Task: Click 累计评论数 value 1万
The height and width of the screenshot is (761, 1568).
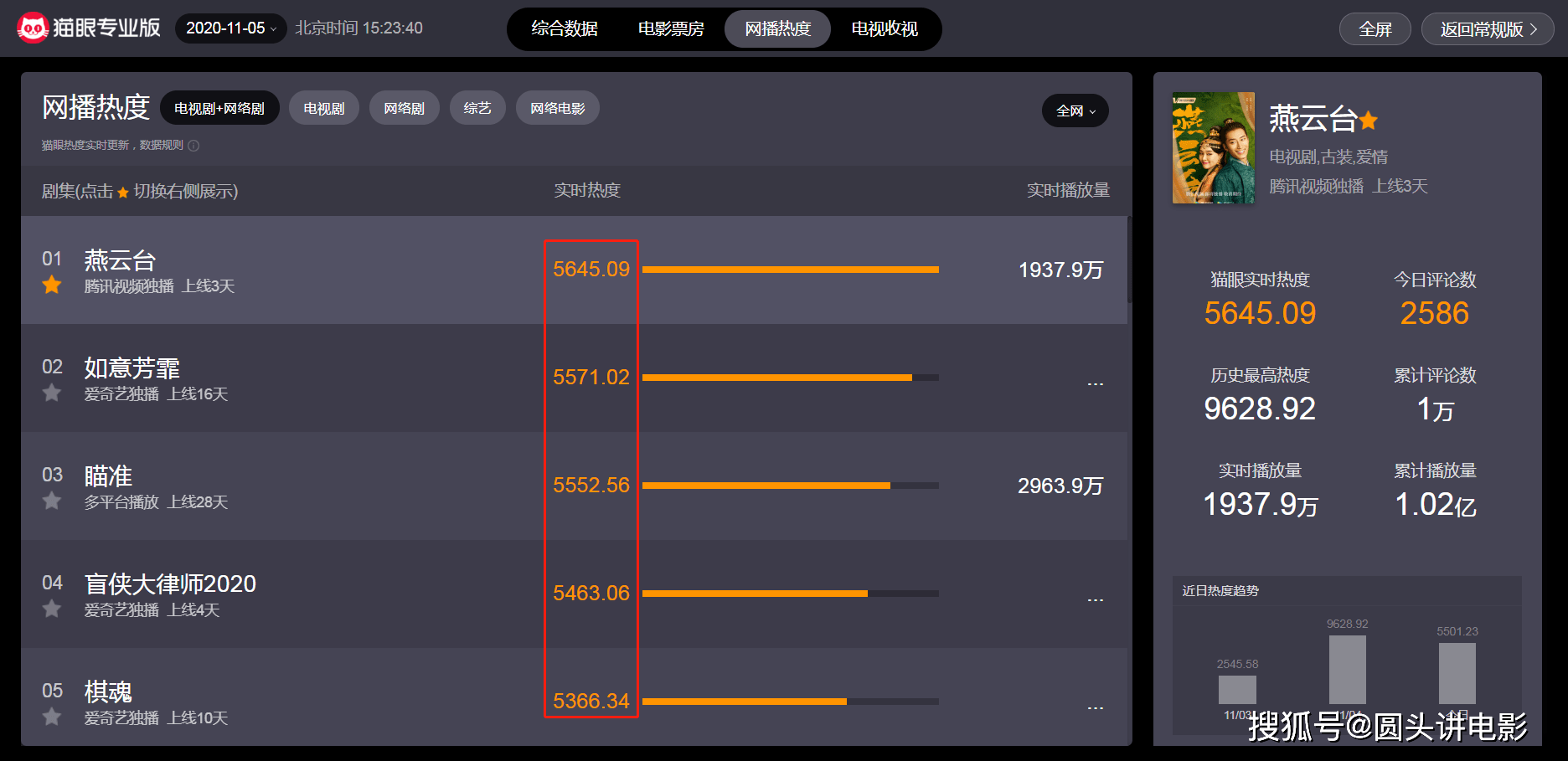Action: point(1435,409)
